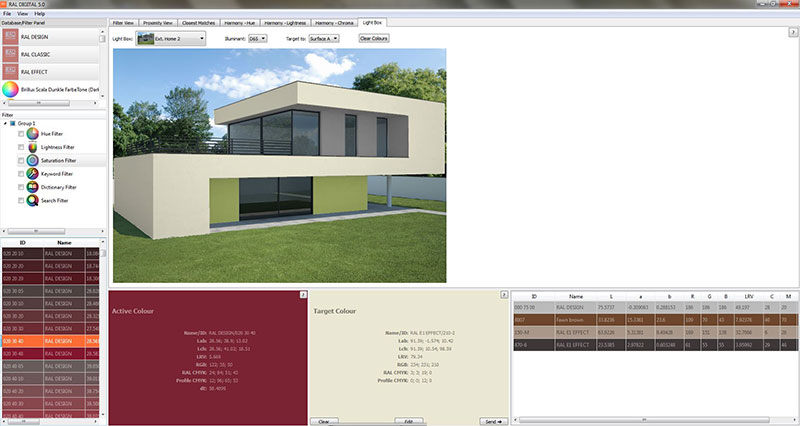Check the Search Filter checkbox
The height and width of the screenshot is (426, 800).
coord(21,201)
